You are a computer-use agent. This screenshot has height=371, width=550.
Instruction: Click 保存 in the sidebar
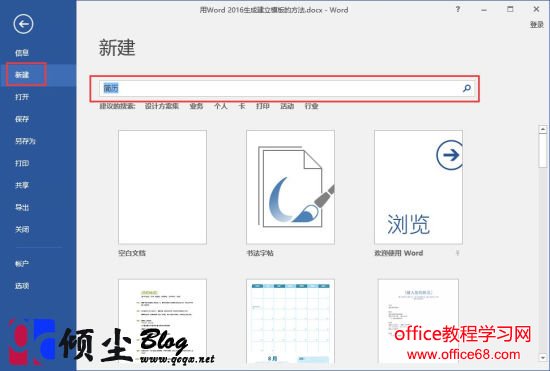click(x=22, y=119)
